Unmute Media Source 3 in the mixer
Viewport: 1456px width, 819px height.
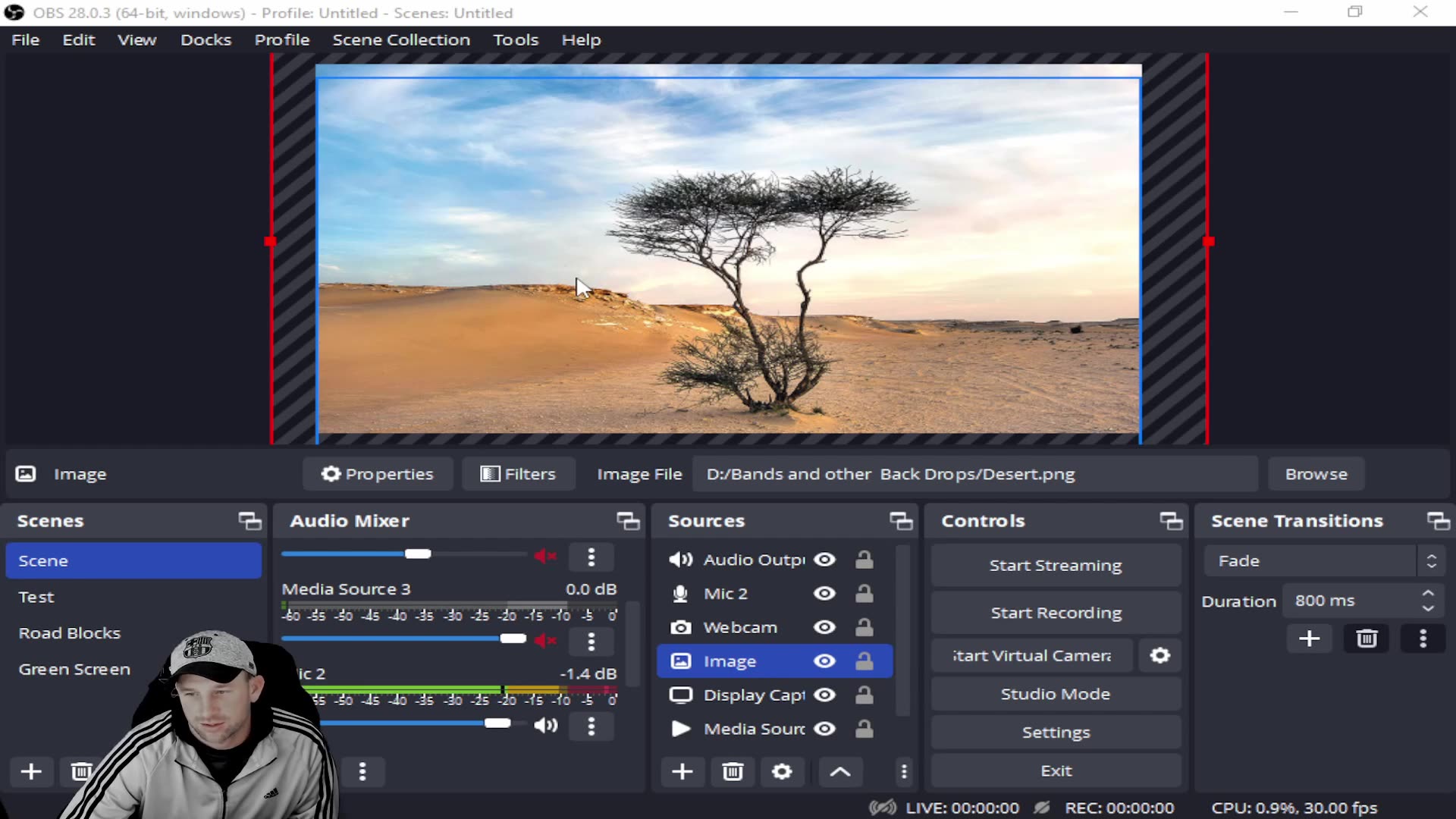tap(544, 641)
